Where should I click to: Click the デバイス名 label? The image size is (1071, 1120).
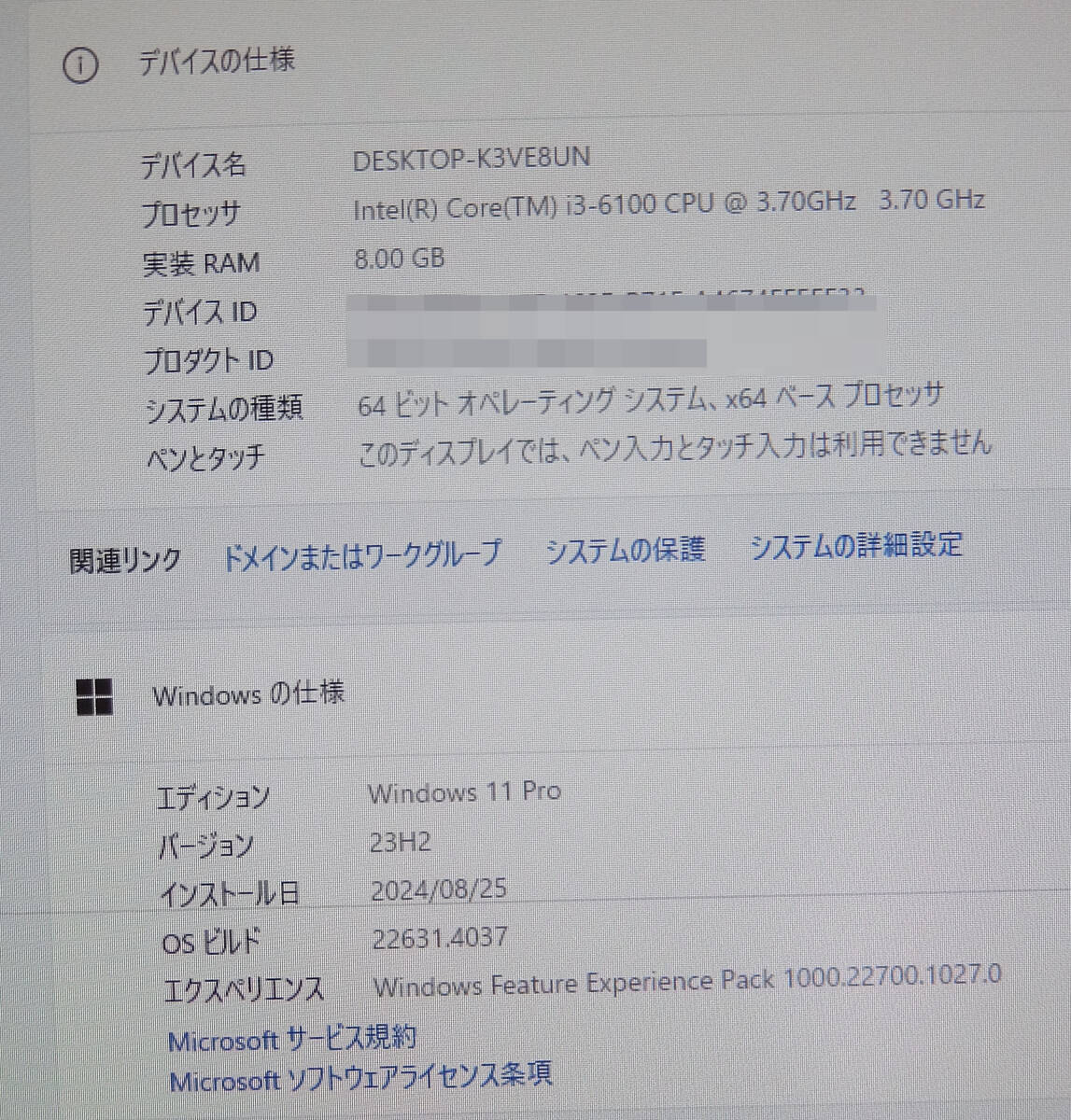193,166
